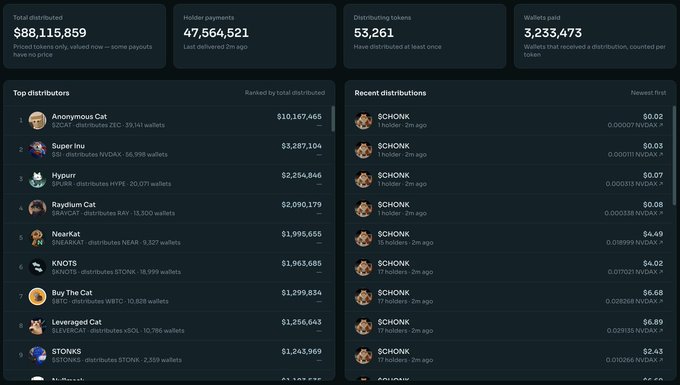
Task: Click the $BTC distributes WBTC subtitle
Action: point(110,301)
